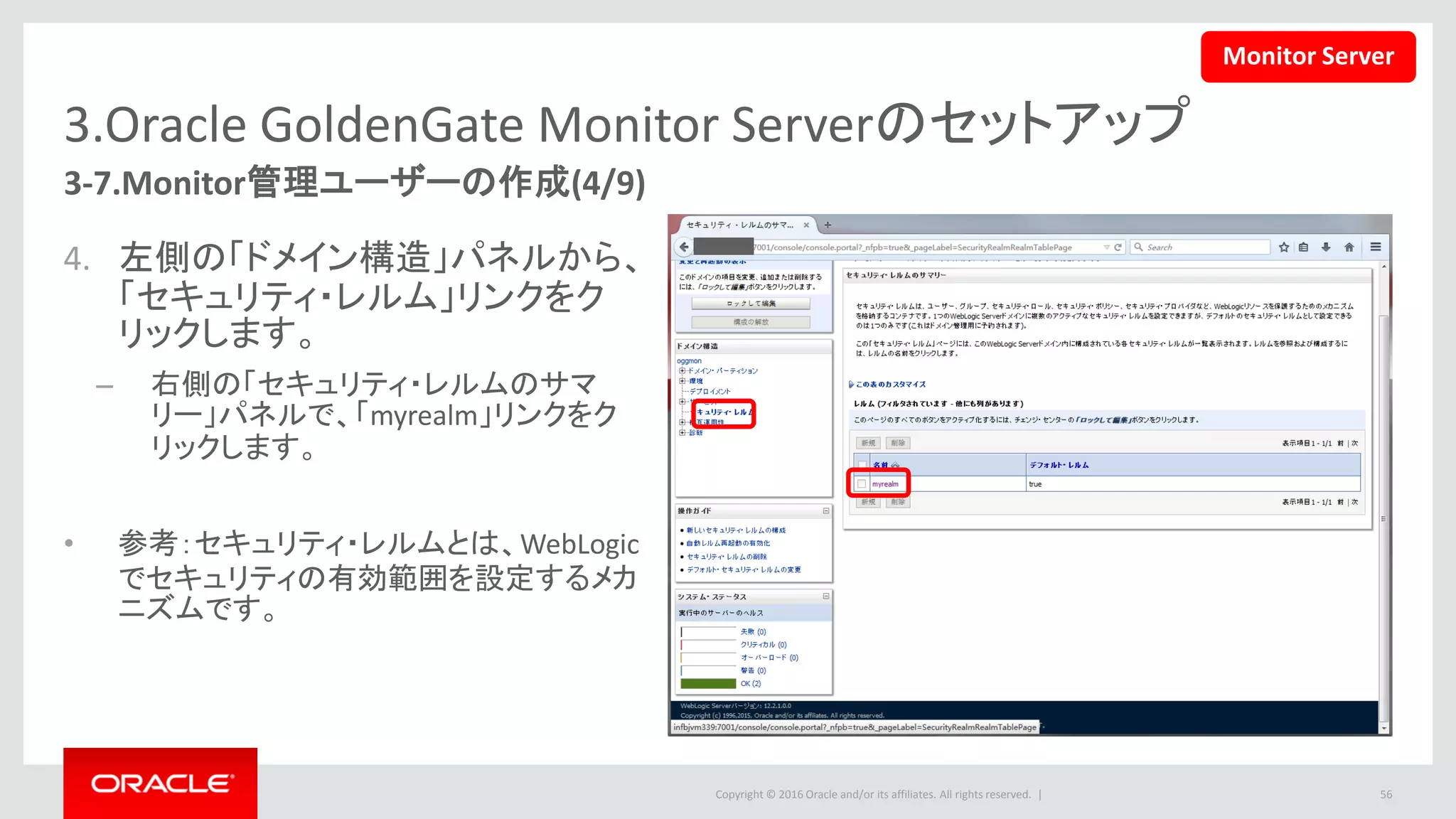
Task: Click the lower 新規 button below table
Action: tap(868, 502)
